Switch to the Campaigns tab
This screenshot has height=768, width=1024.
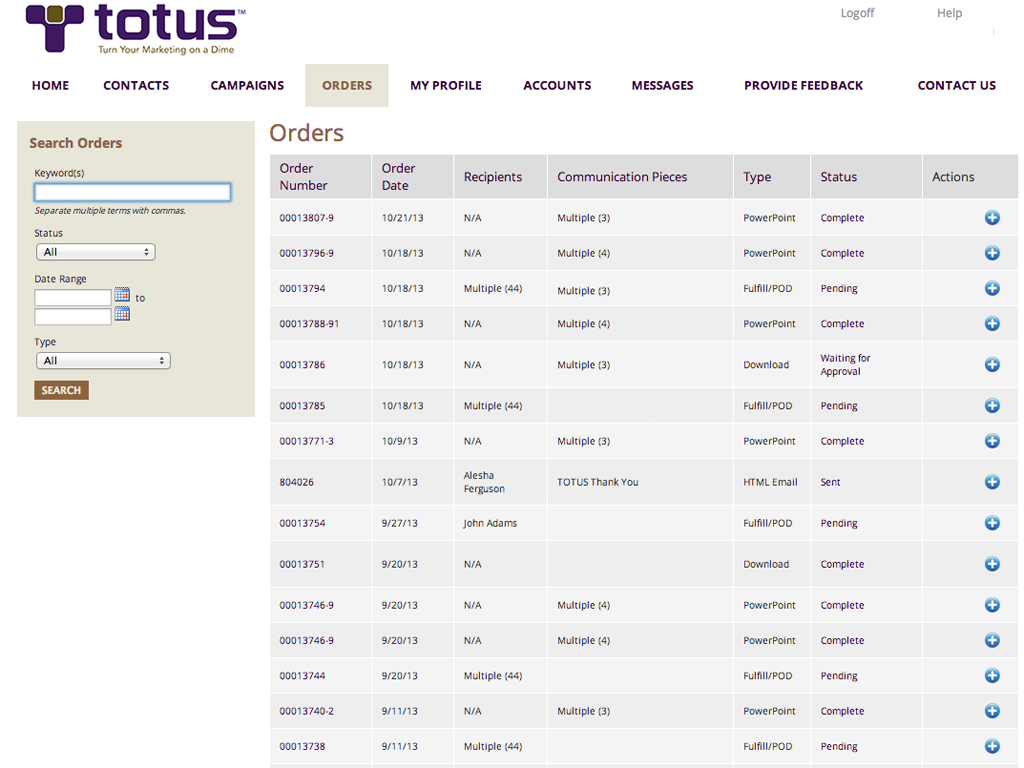pos(247,86)
